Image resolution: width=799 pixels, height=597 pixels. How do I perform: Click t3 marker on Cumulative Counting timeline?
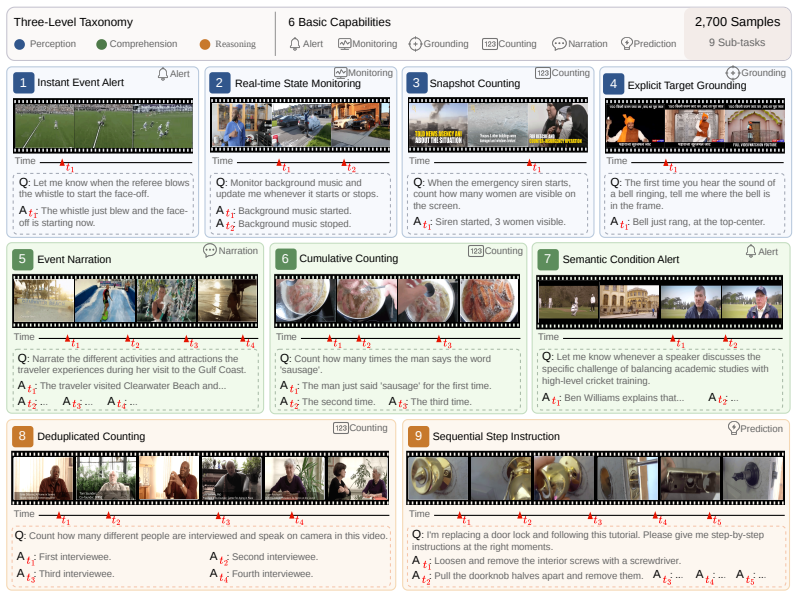(440, 341)
